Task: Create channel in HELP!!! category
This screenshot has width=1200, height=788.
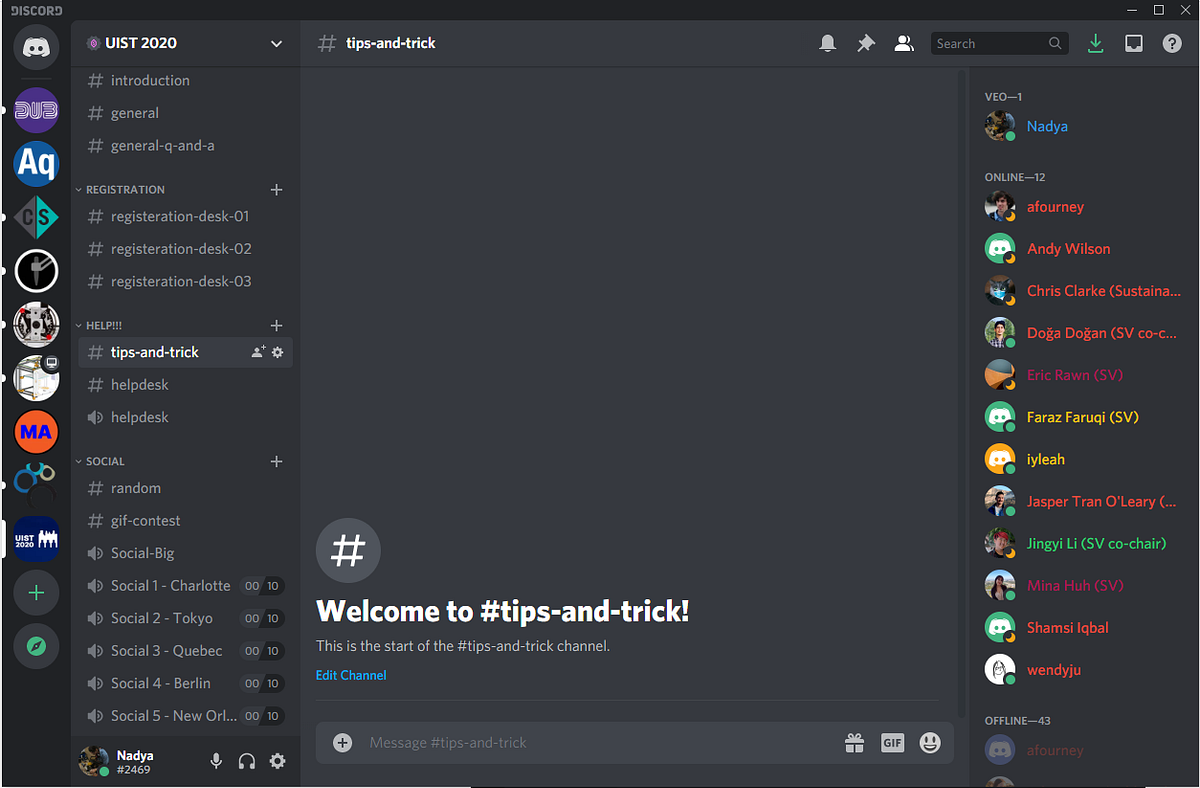Action: (x=277, y=325)
